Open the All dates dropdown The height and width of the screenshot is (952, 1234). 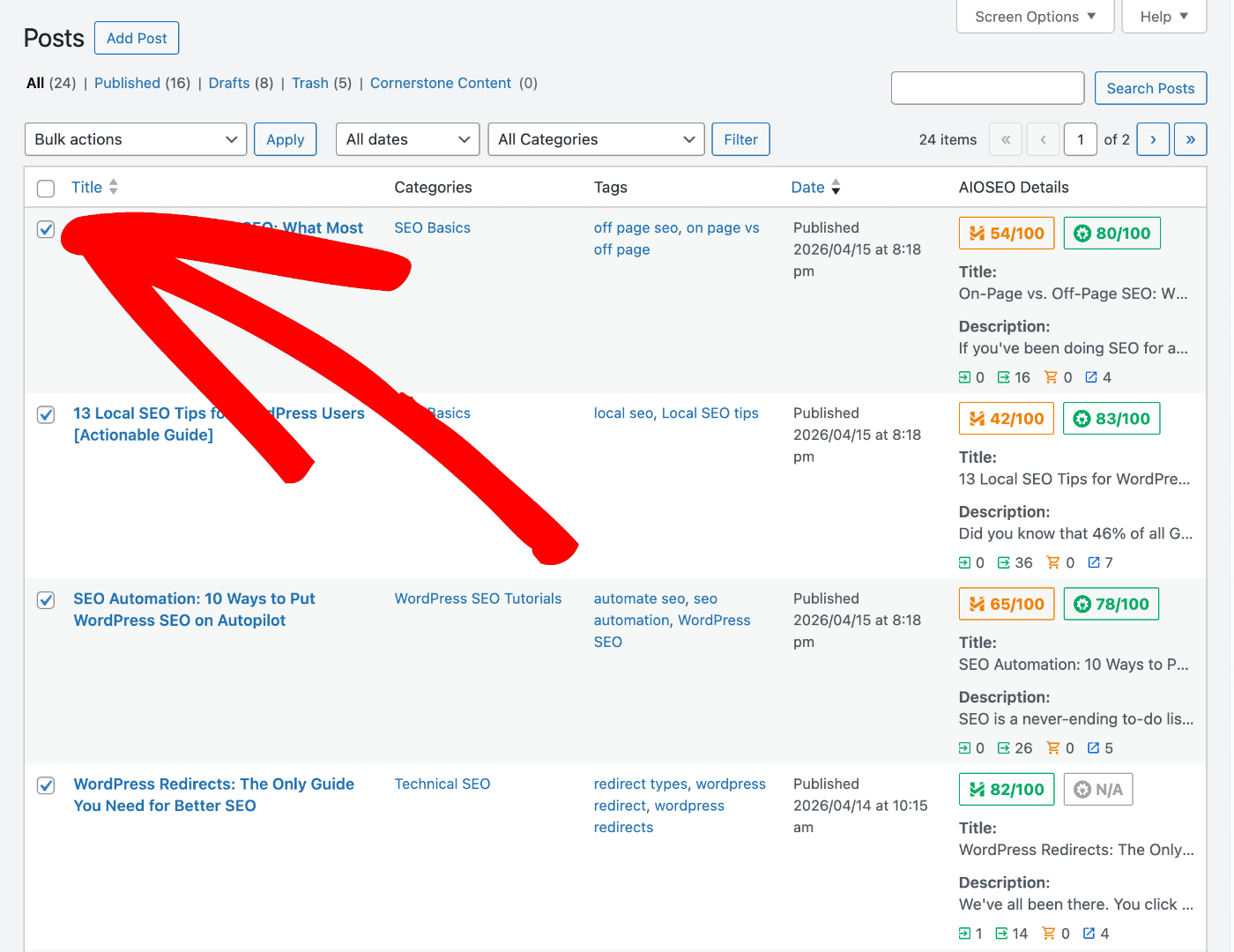[407, 139]
